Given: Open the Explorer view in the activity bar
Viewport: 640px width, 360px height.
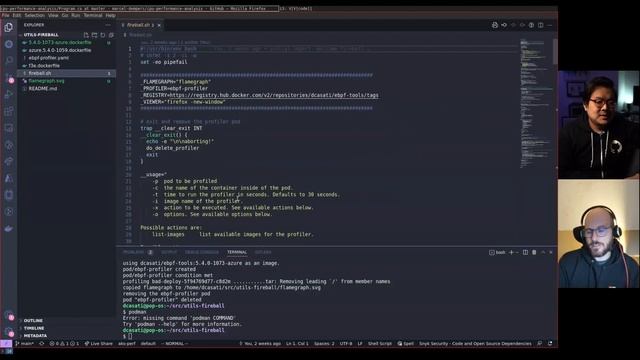Looking at the screenshot, I should [x=9, y=27].
